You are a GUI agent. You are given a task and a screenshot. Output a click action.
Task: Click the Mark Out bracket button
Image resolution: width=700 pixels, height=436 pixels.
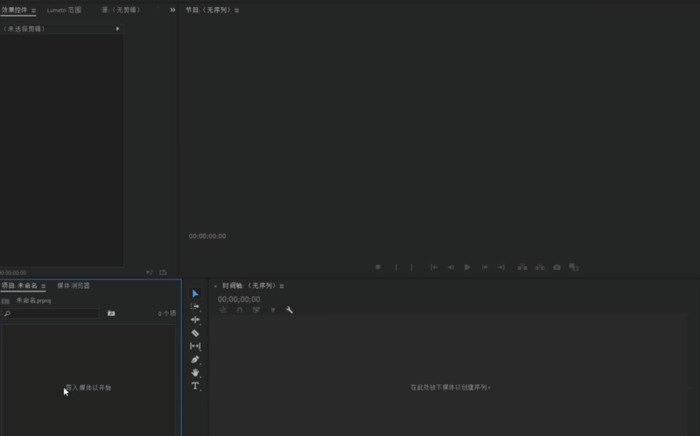(x=412, y=267)
